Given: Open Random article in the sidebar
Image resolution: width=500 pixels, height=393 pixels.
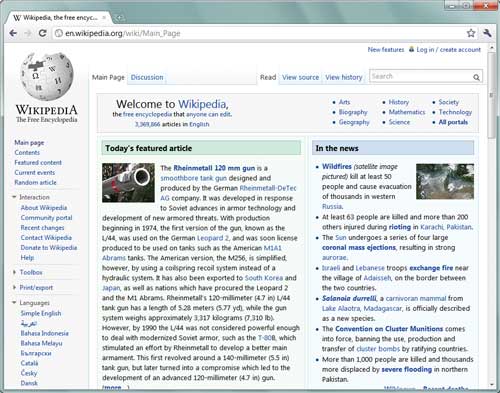Looking at the screenshot, I should tap(35, 182).
